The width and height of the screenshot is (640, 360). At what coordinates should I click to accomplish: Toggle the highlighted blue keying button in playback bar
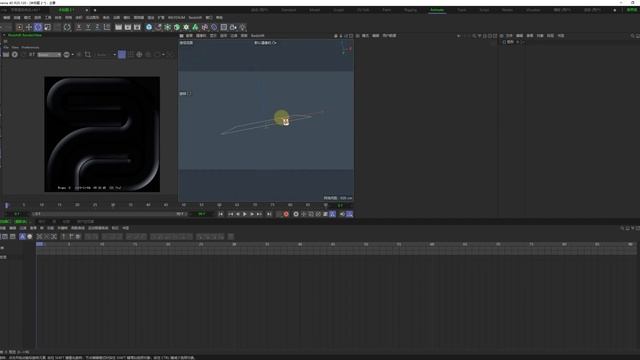[333, 214]
